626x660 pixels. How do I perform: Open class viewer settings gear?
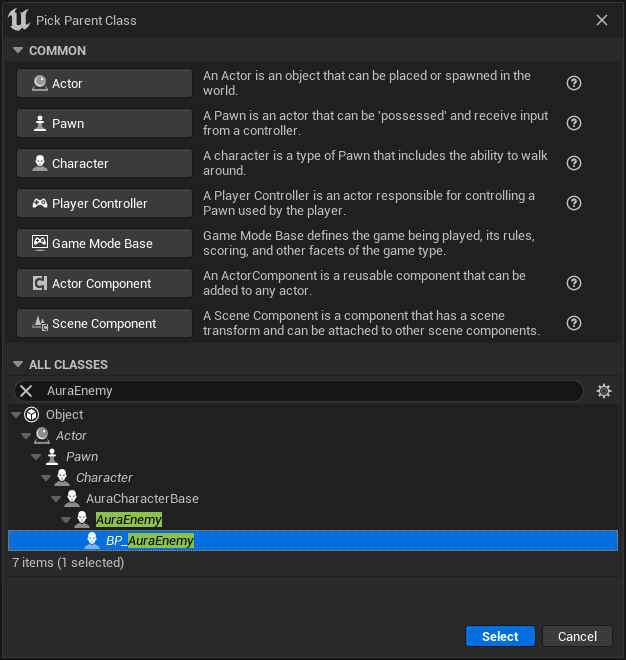[603, 391]
